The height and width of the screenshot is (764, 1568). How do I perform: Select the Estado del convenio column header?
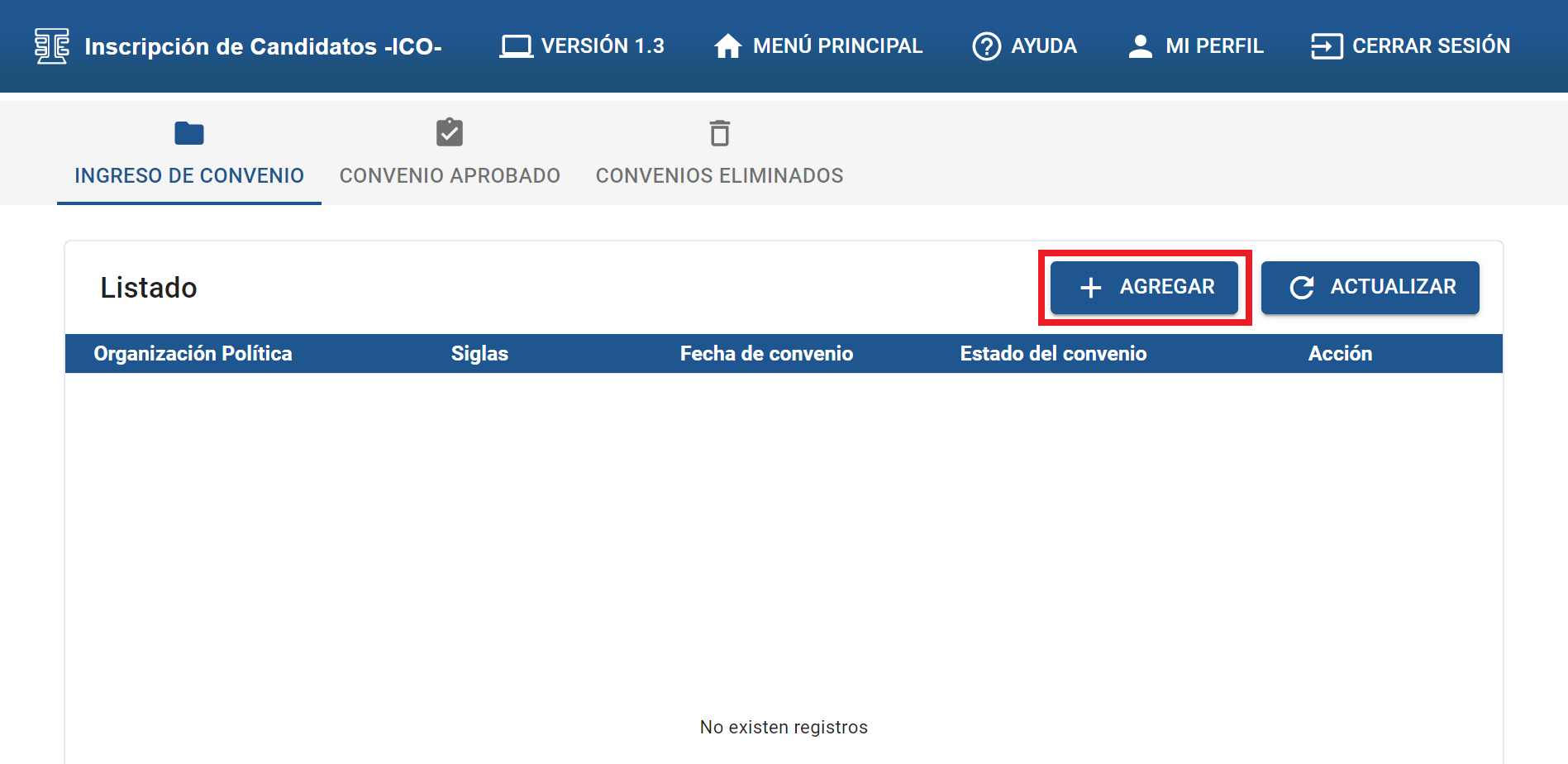tap(1053, 354)
